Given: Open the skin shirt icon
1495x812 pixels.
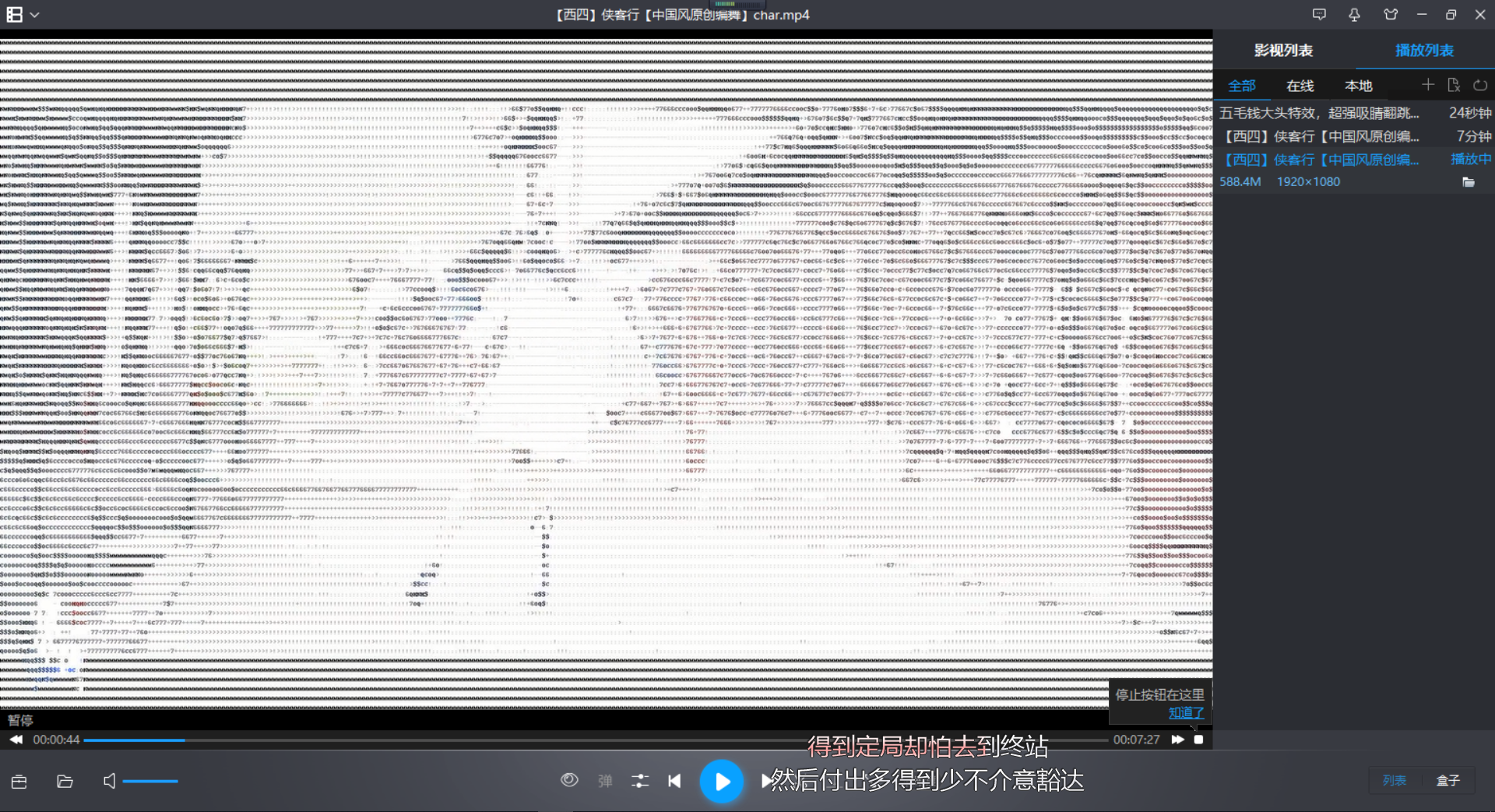Looking at the screenshot, I should point(1391,15).
